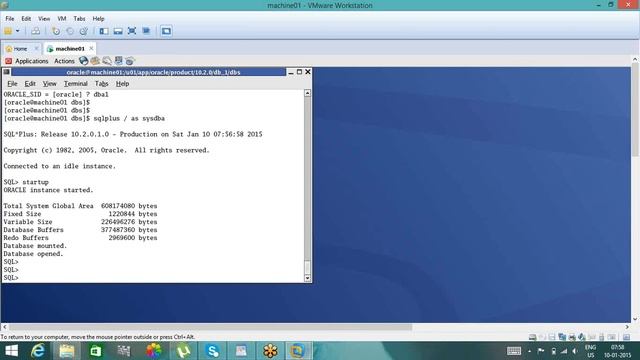Open the terminal Edit menu

tap(30, 84)
